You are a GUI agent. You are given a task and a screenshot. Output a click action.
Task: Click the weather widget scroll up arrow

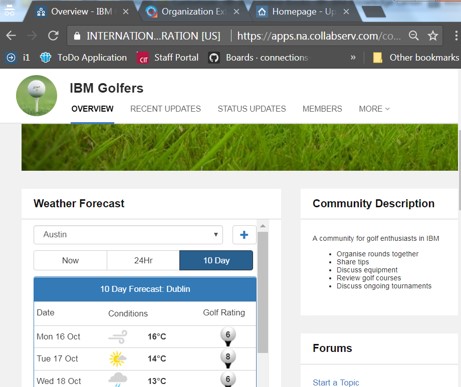pyautogui.click(x=263, y=226)
